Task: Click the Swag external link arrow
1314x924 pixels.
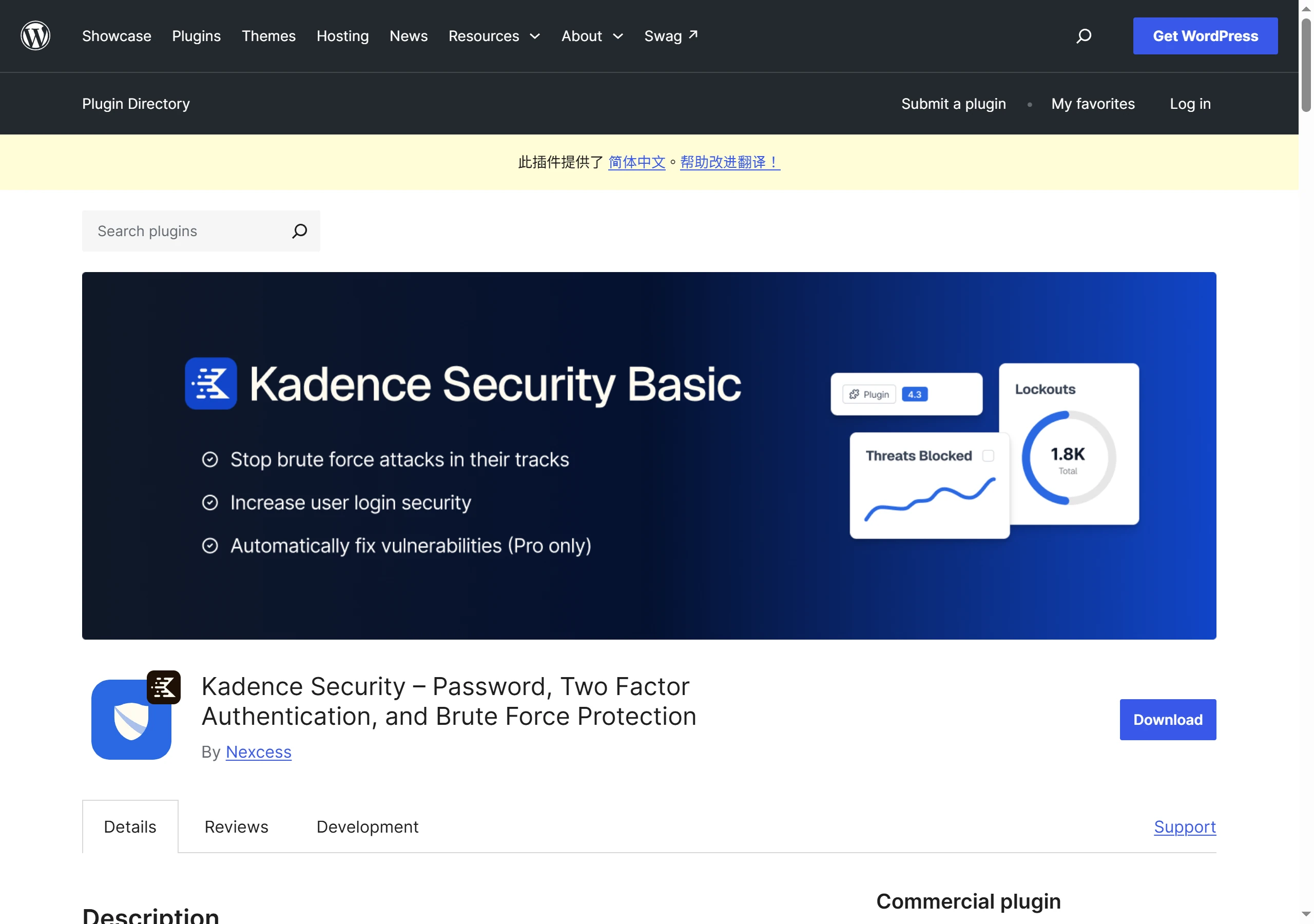Action: pyautogui.click(x=693, y=34)
